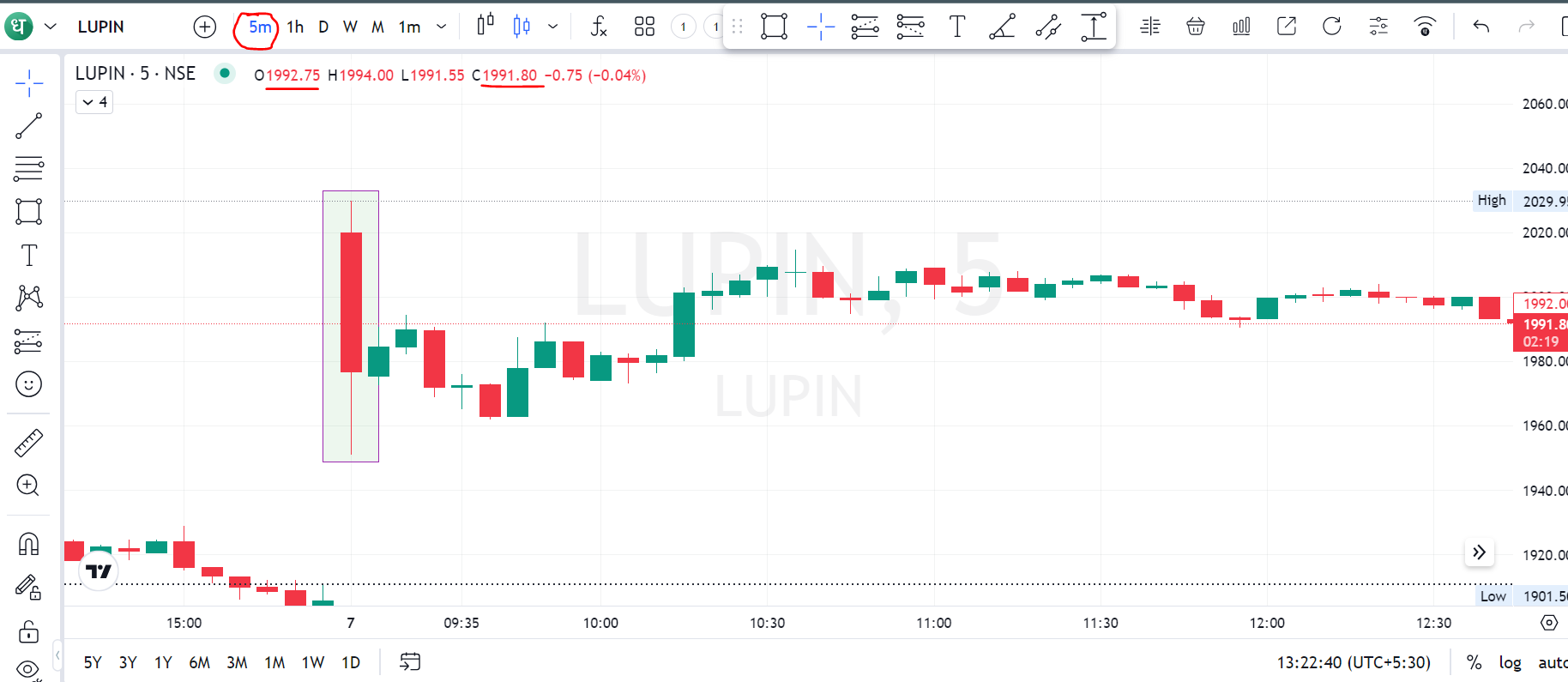This screenshot has height=682, width=1568.
Task: Select the crosshair cursor in left sidebar
Action: point(29,83)
